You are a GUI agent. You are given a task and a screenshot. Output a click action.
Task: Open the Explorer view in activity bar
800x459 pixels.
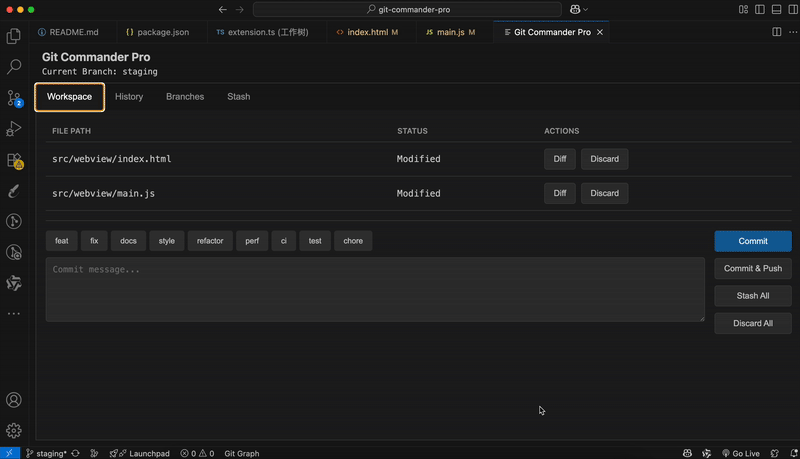tap(14, 36)
